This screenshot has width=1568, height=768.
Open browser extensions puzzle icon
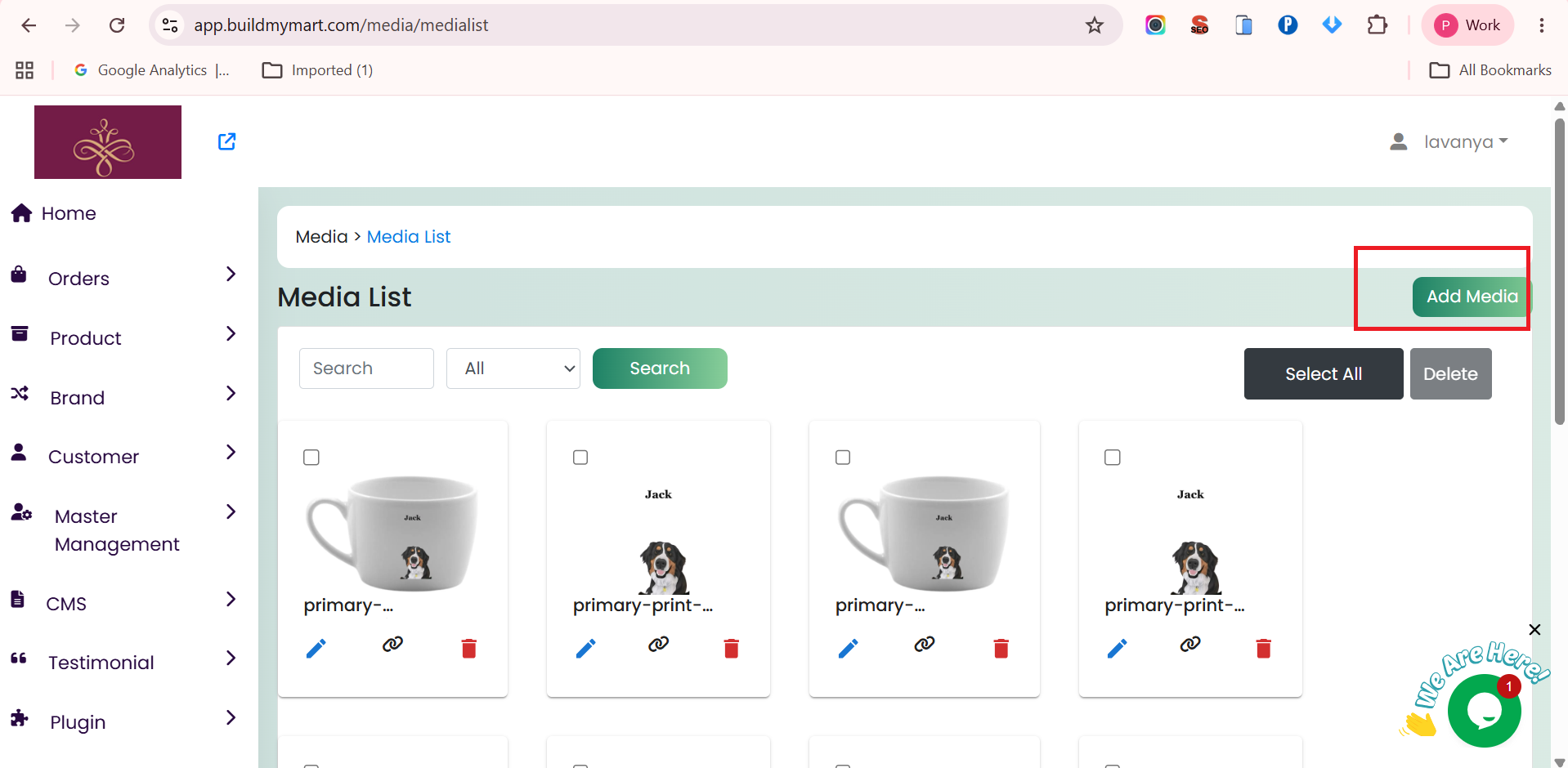coord(1377,25)
